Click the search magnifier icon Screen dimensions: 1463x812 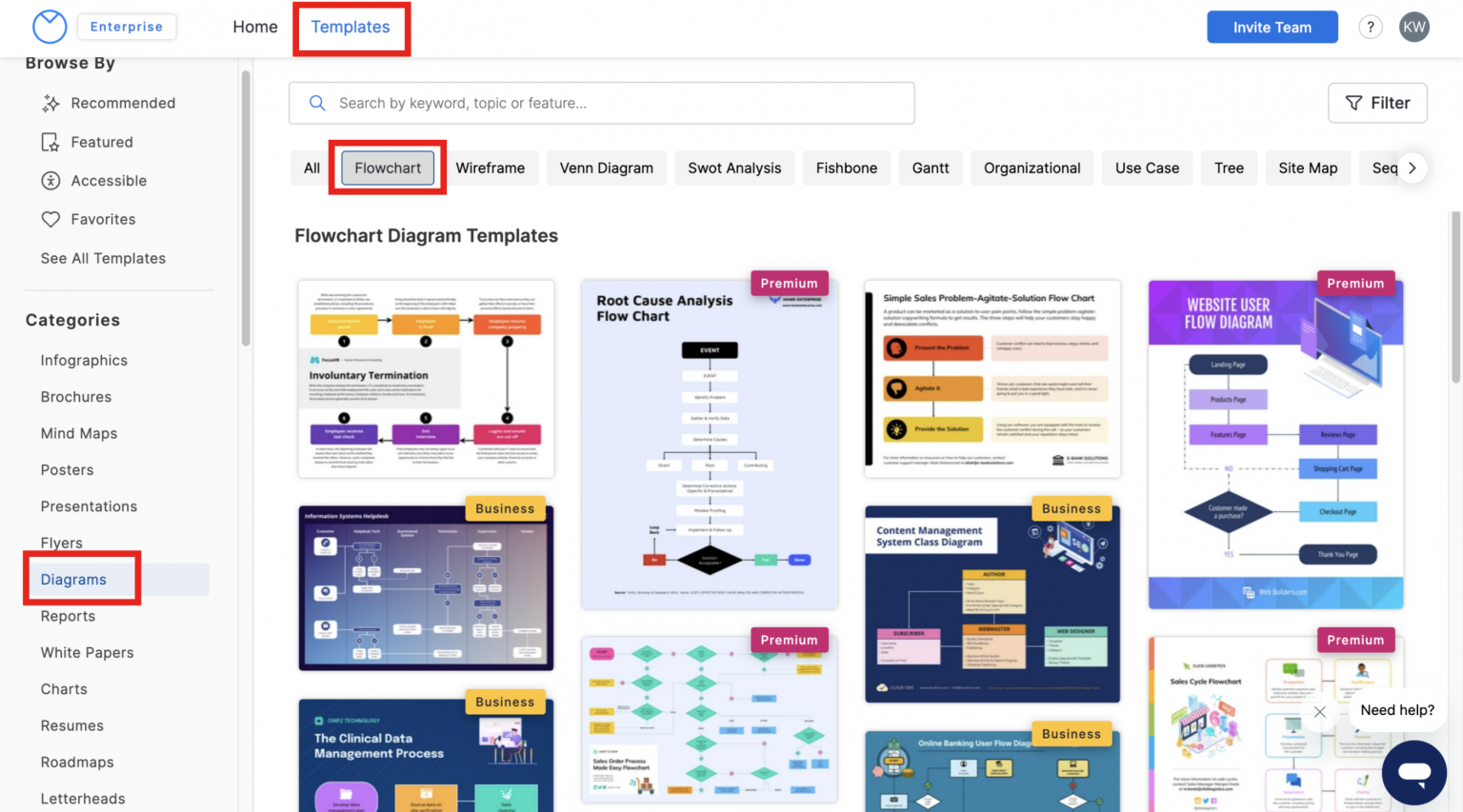click(x=317, y=103)
